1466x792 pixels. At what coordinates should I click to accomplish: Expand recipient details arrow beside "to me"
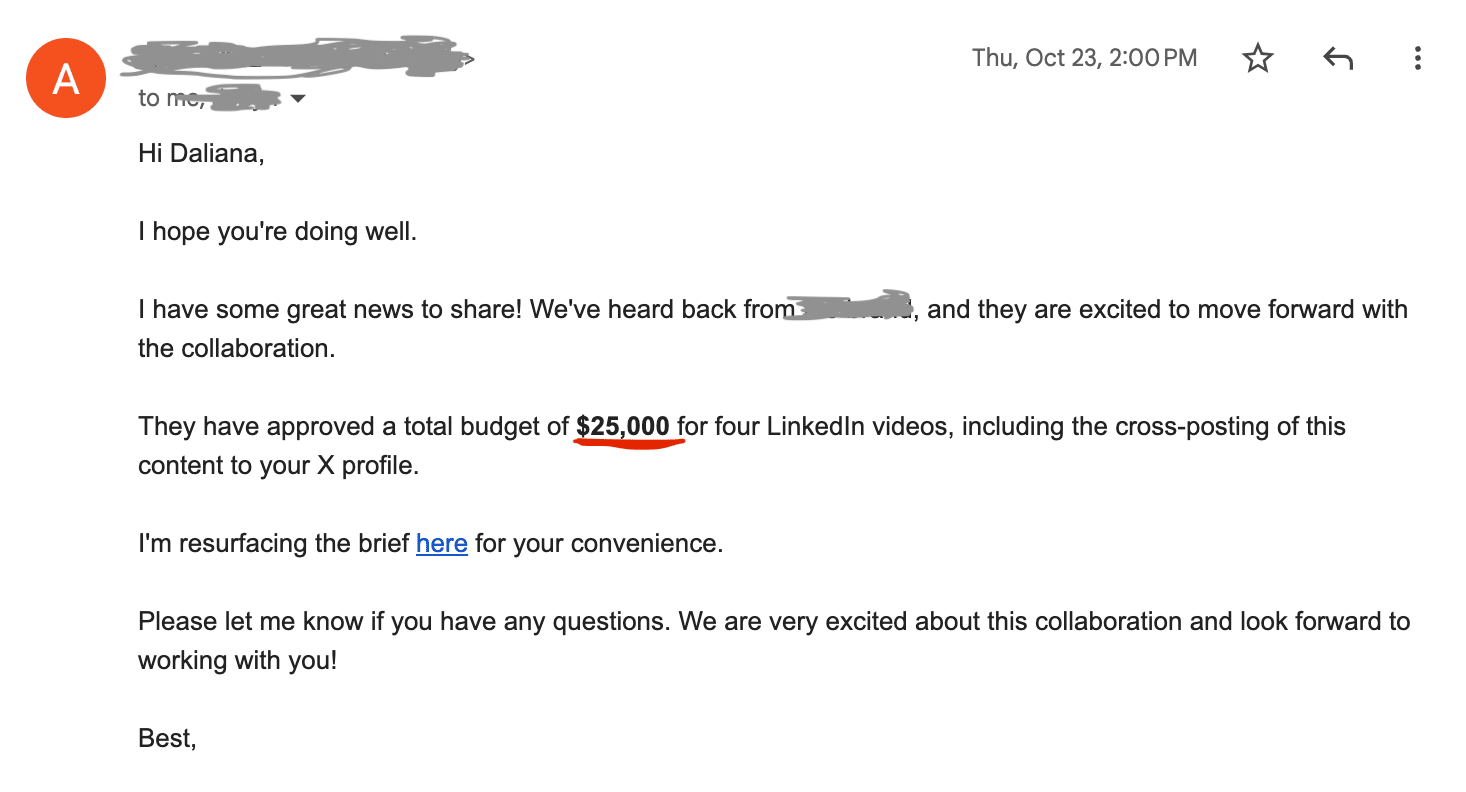point(297,99)
